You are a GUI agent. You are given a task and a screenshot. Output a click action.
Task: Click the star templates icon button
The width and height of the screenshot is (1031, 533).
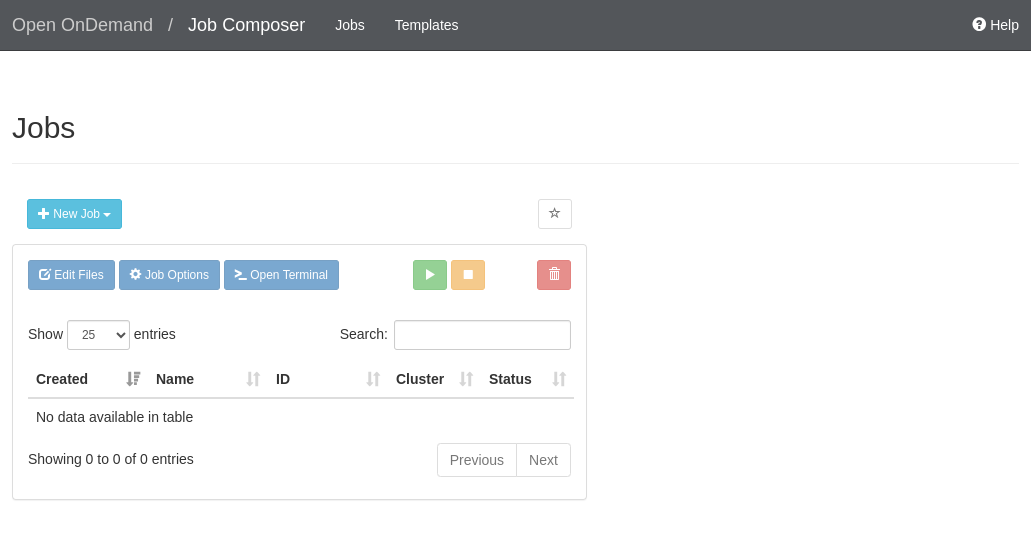coord(555,214)
